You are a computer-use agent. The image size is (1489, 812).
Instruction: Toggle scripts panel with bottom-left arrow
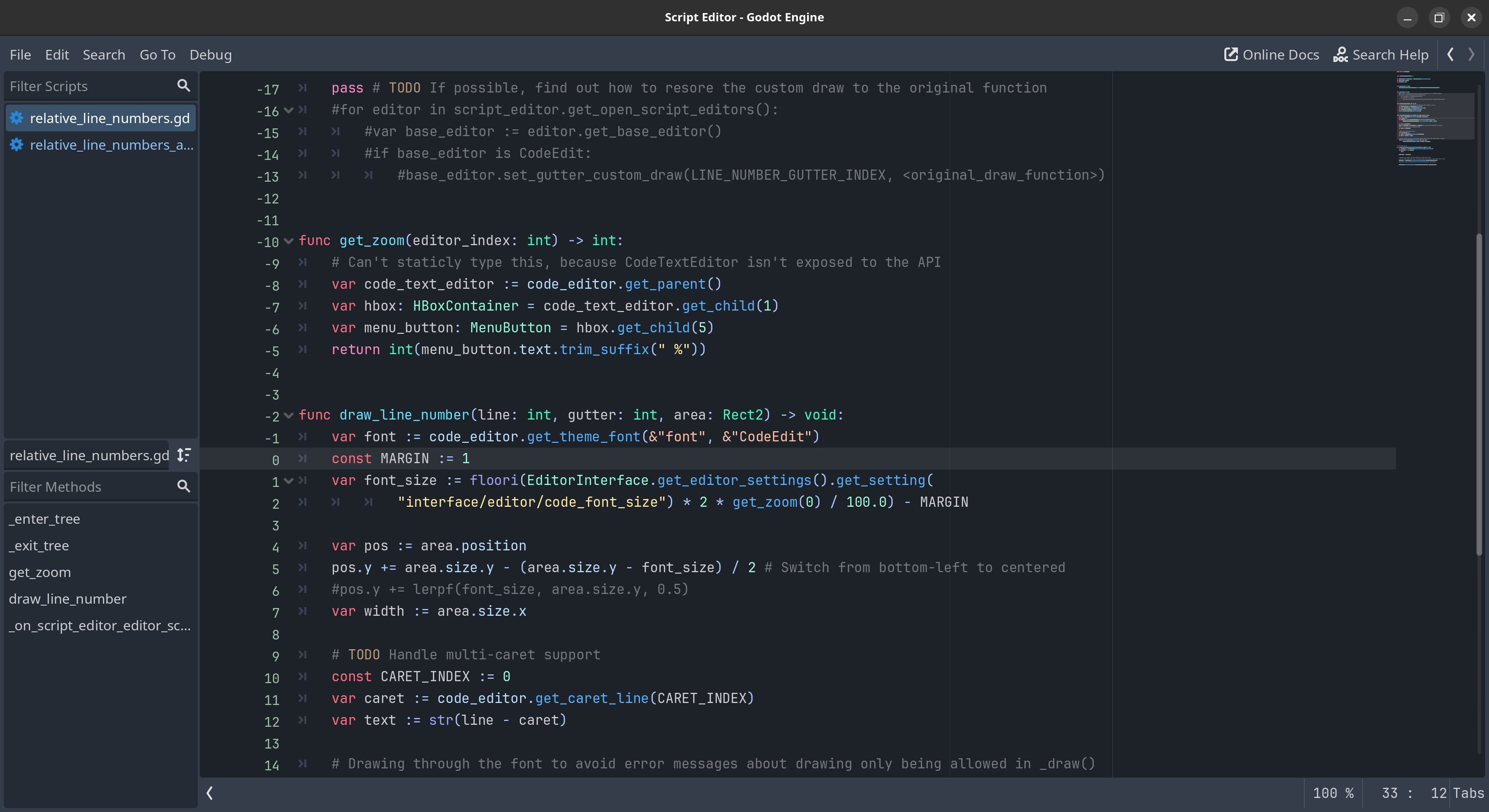[210, 793]
